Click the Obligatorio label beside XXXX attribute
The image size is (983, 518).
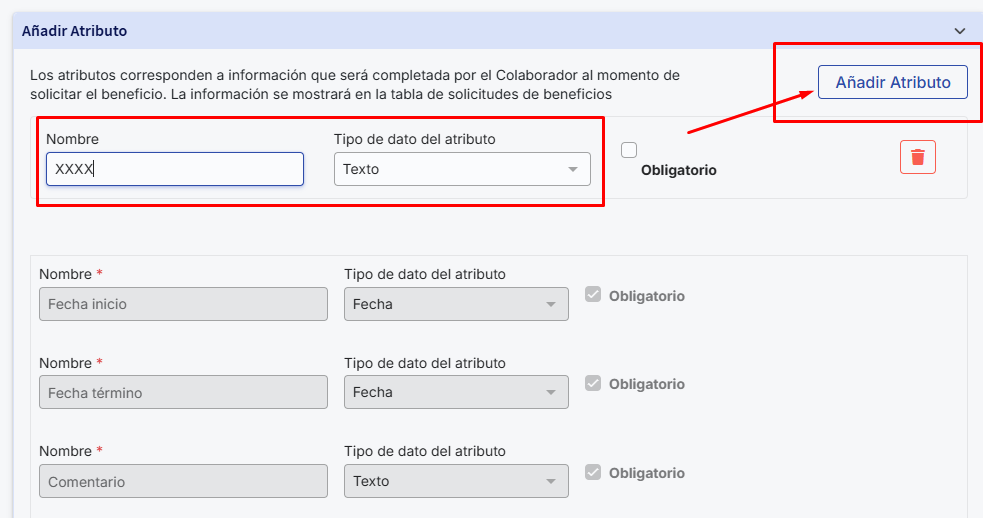click(678, 171)
